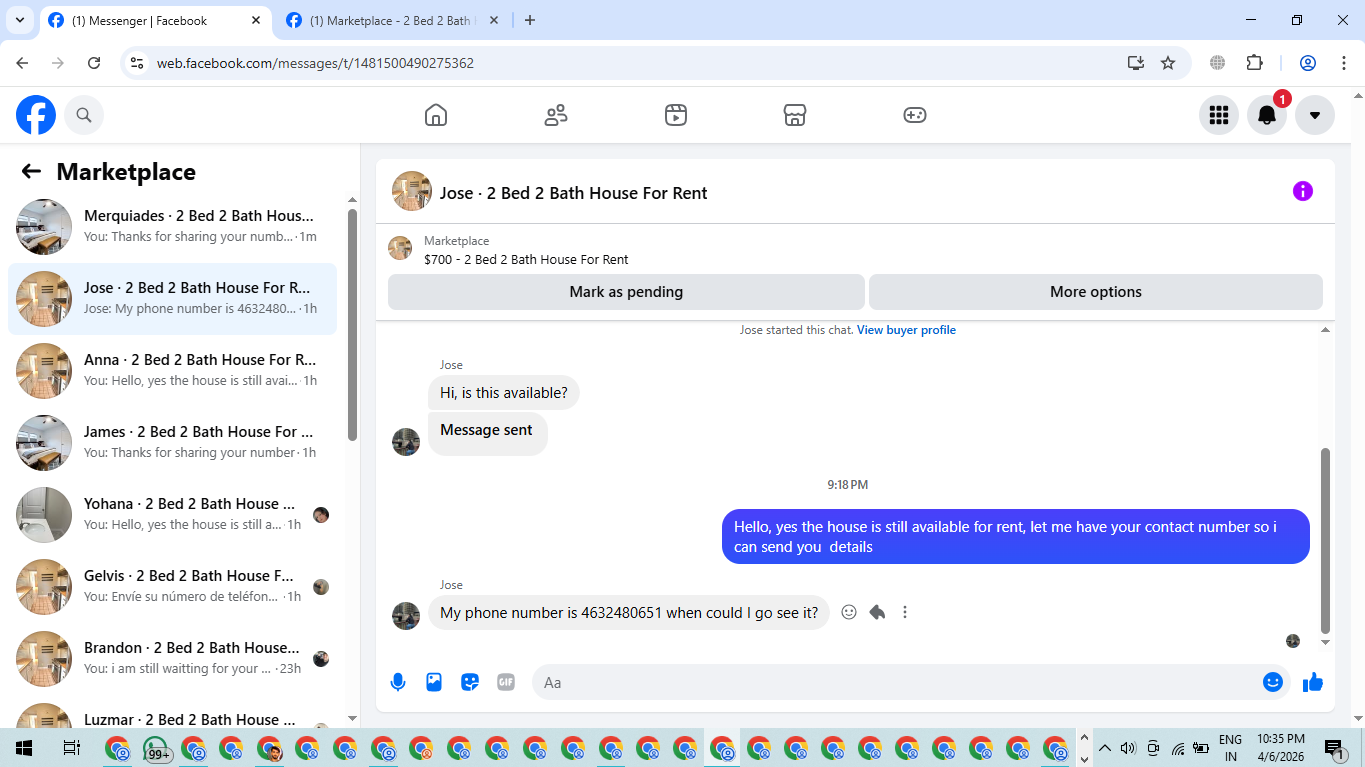
Task: Open the Windows notification center
Action: point(1333,748)
